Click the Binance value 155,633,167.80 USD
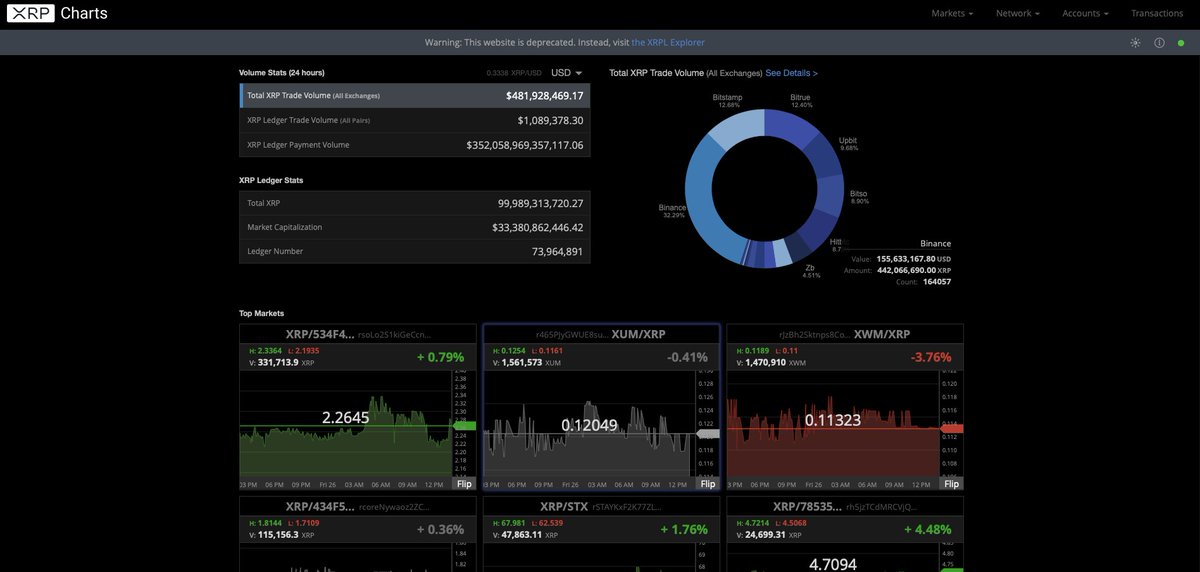The height and width of the screenshot is (572, 1200). 913,258
